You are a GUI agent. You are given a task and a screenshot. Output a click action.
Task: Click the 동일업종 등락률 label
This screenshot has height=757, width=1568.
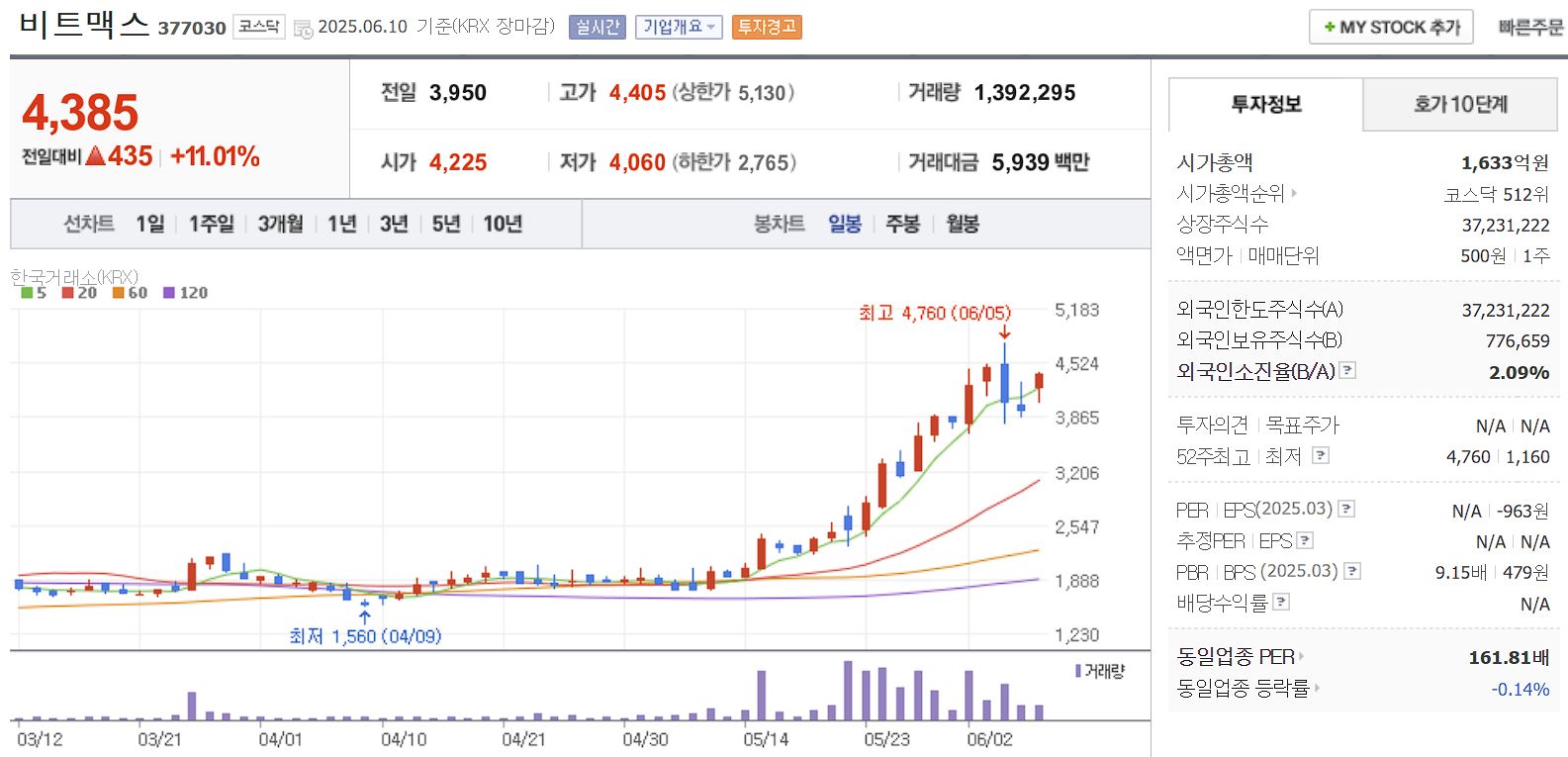(x=1243, y=689)
